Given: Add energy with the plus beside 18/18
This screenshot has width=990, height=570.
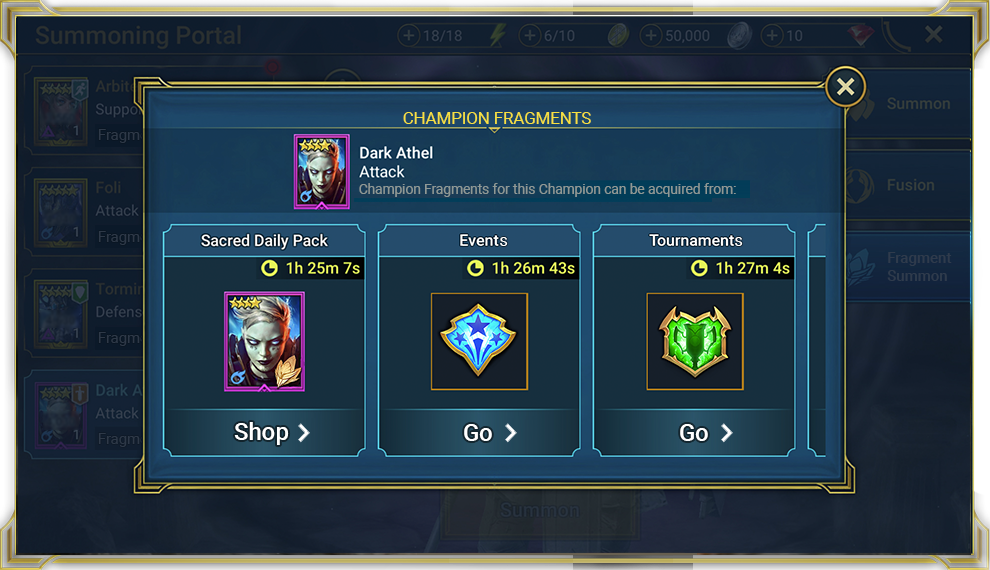Looking at the screenshot, I should (409, 35).
